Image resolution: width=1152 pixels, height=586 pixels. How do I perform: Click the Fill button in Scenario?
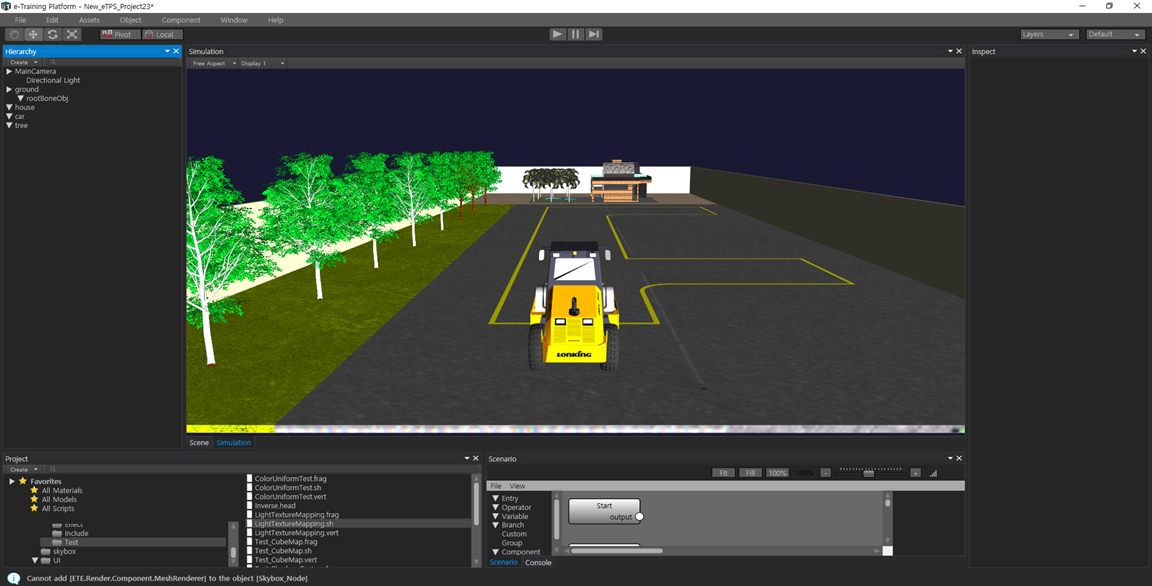click(750, 473)
